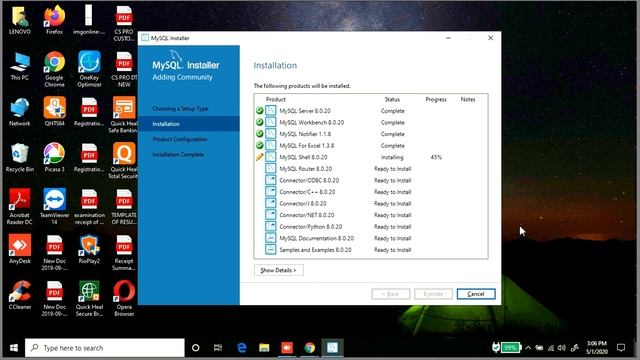Open File Explorer from taskbar
The width and height of the screenshot is (640, 360).
tap(264, 348)
